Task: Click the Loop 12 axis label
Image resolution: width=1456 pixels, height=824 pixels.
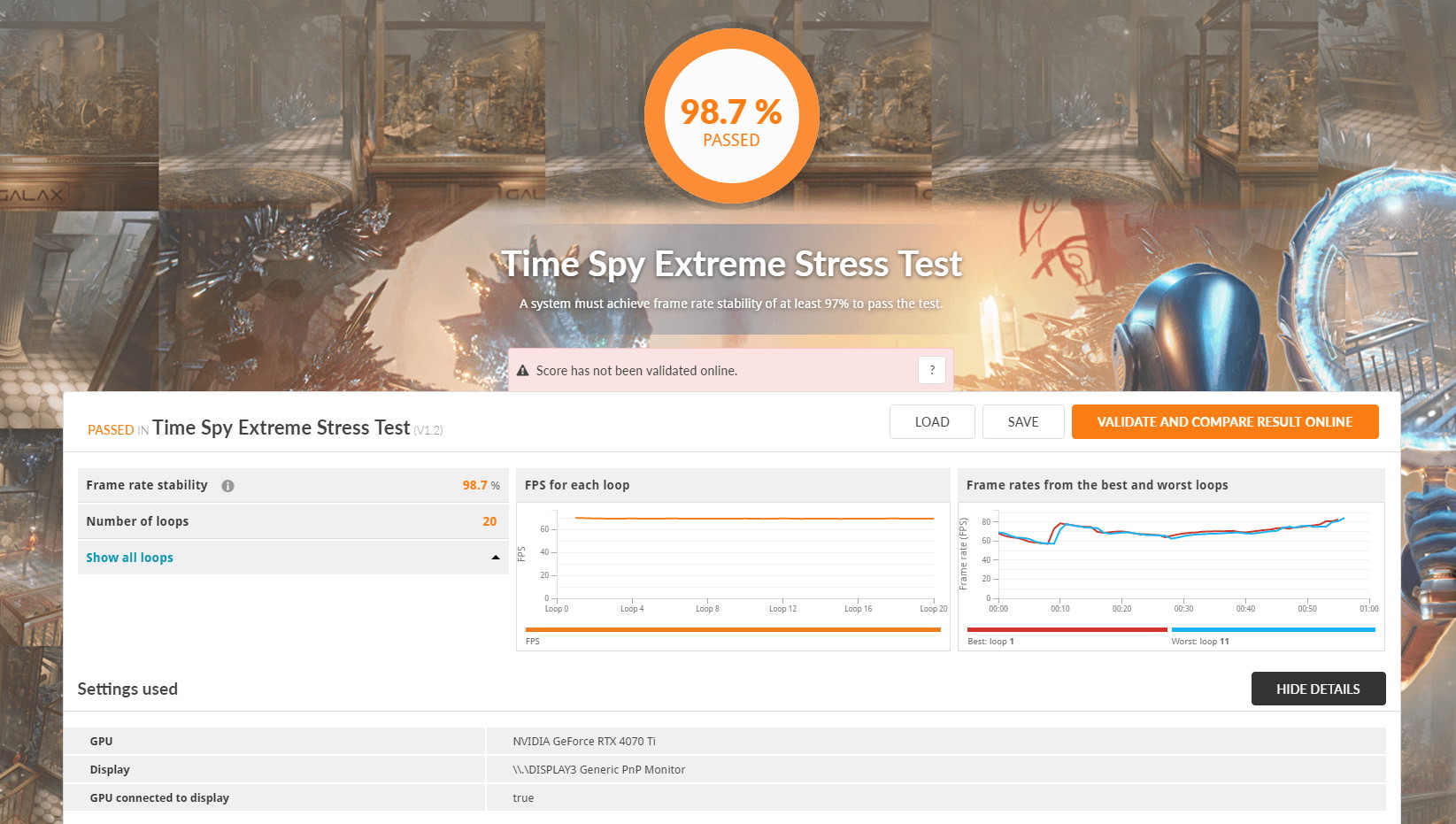Action: 782,609
